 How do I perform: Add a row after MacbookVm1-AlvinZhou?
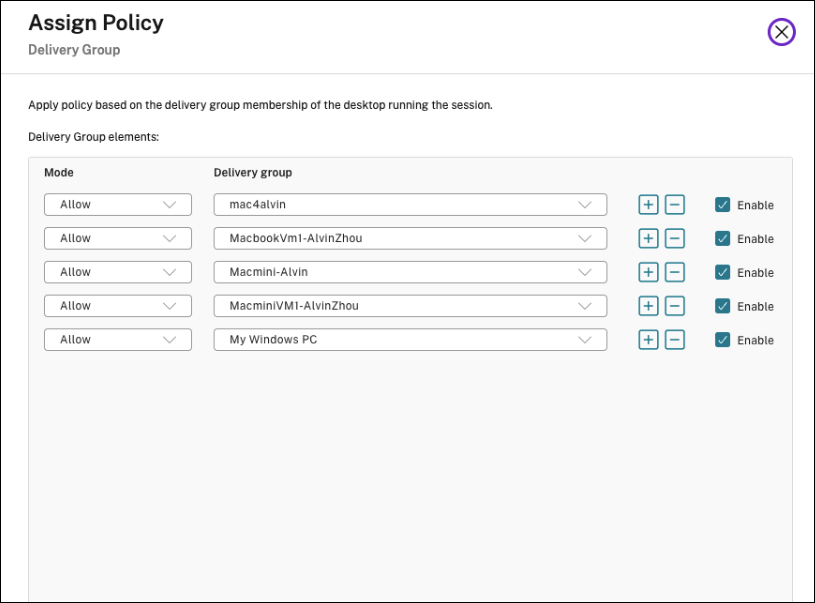(648, 239)
